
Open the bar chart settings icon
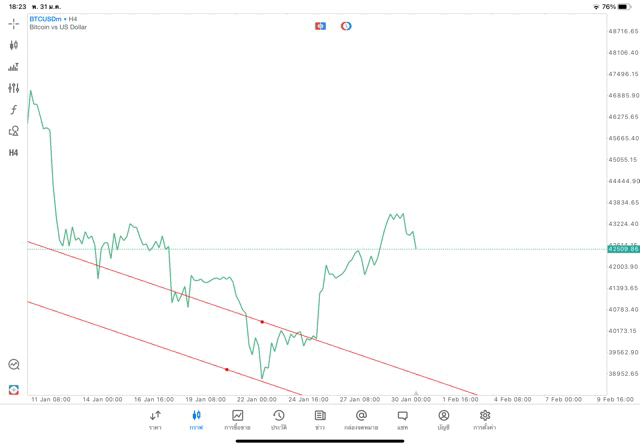[14, 67]
